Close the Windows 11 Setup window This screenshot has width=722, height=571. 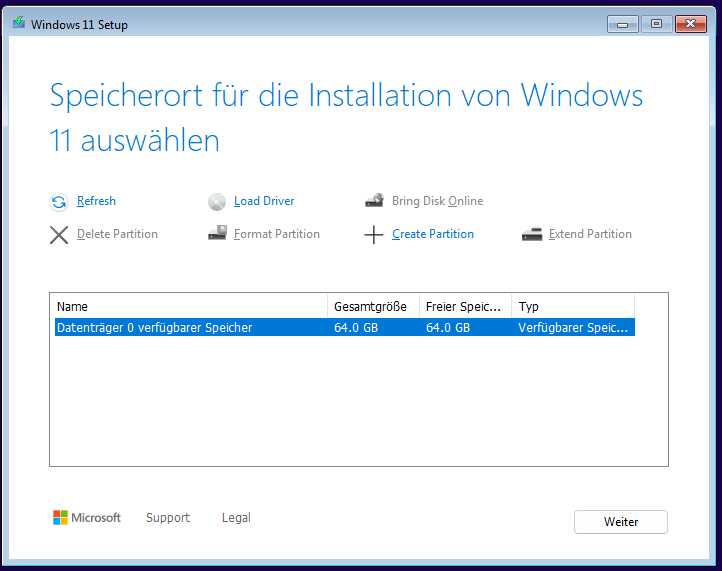(x=691, y=24)
